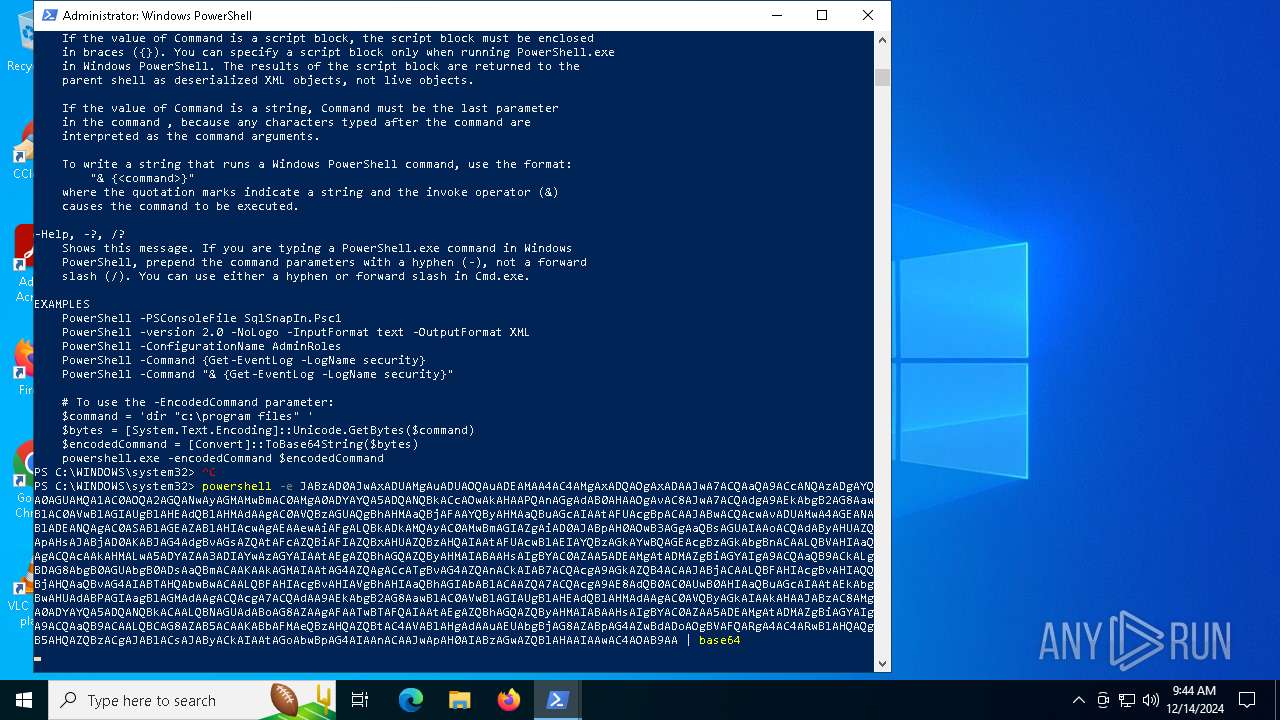Click the Recycle Bin desktop icon
Image resolution: width=1280 pixels, height=720 pixels.
24,32
